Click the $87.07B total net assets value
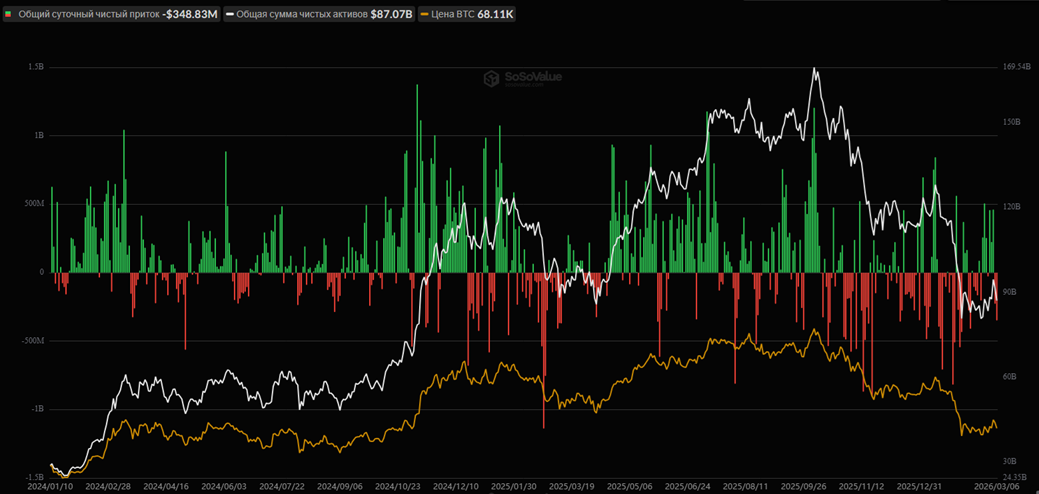This screenshot has width=1039, height=494. (391, 15)
